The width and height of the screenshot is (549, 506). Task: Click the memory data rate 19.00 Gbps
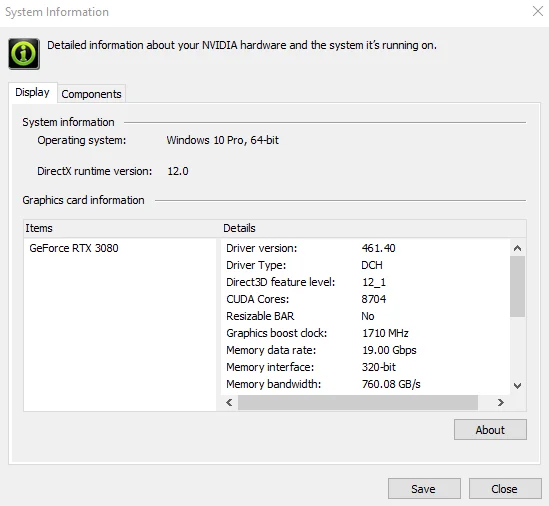point(389,350)
